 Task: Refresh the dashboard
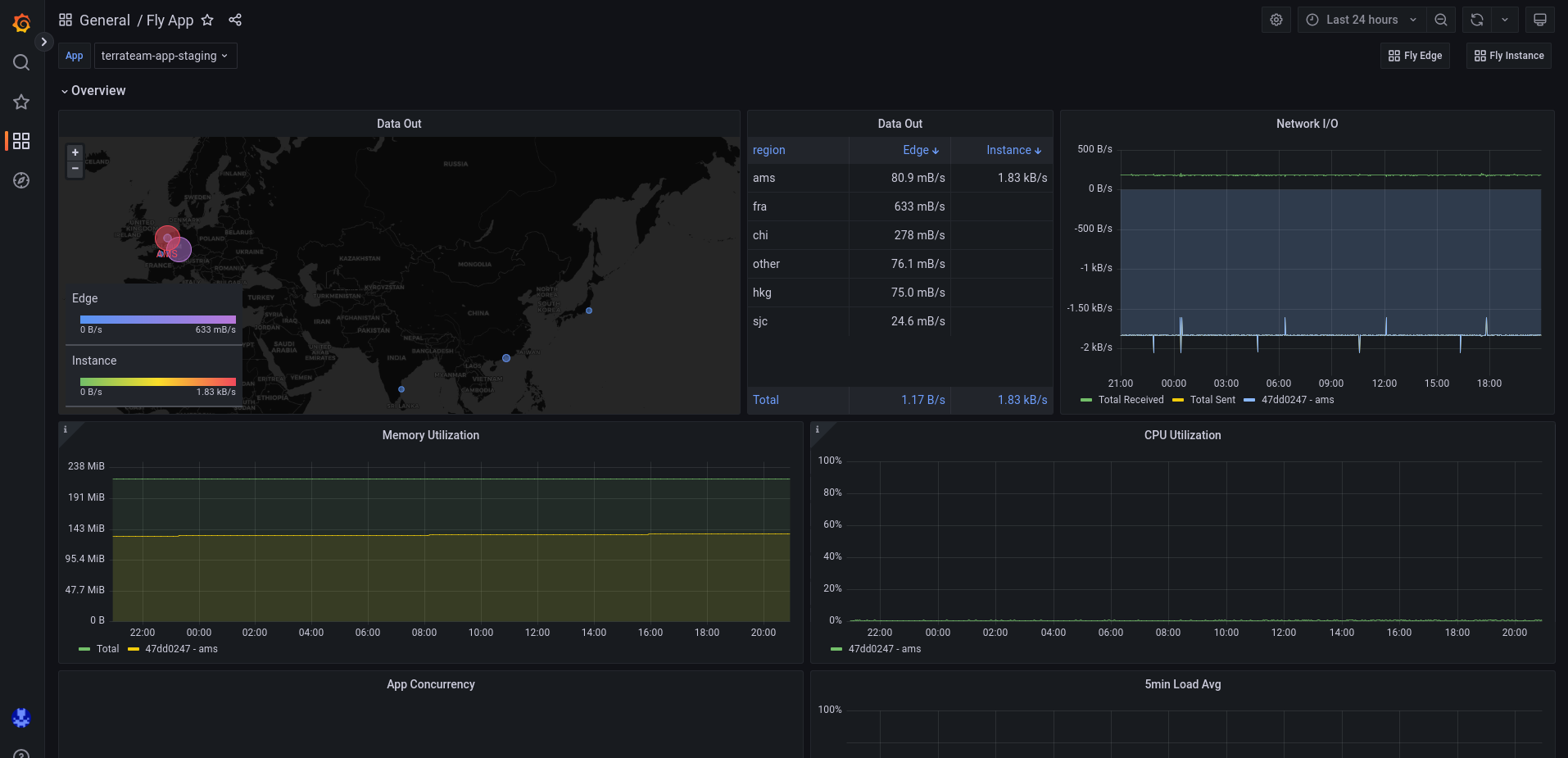pyautogui.click(x=1477, y=20)
